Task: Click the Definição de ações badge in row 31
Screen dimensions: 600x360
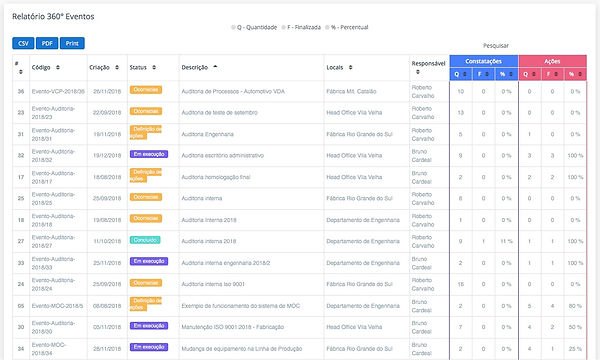Action: click(x=146, y=132)
